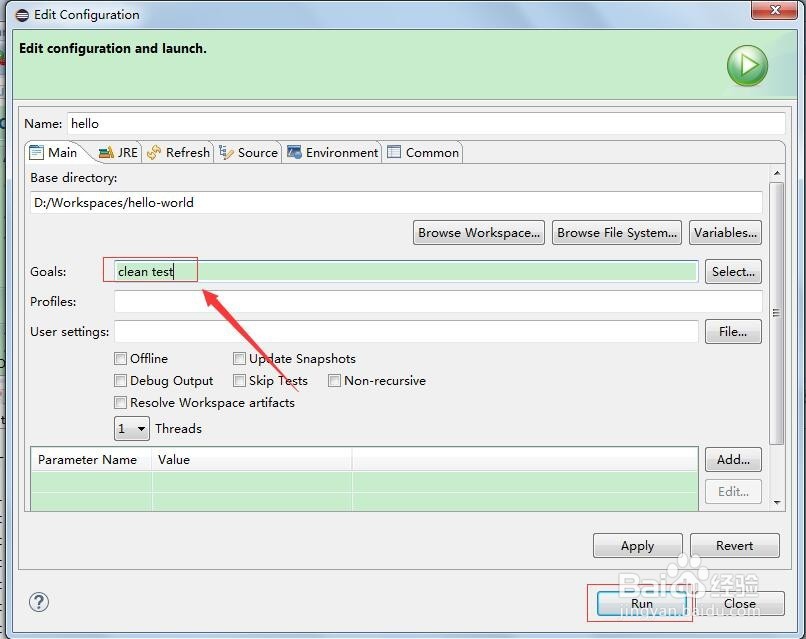Enable Update Snapshots checkbox

tap(239, 358)
